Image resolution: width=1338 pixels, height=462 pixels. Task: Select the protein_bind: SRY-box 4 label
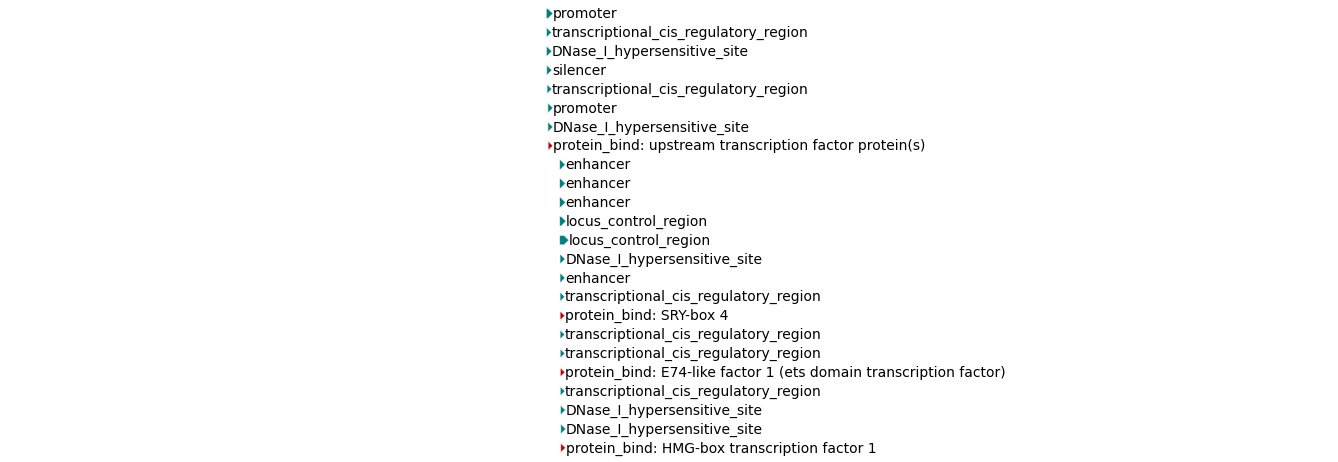point(646,316)
